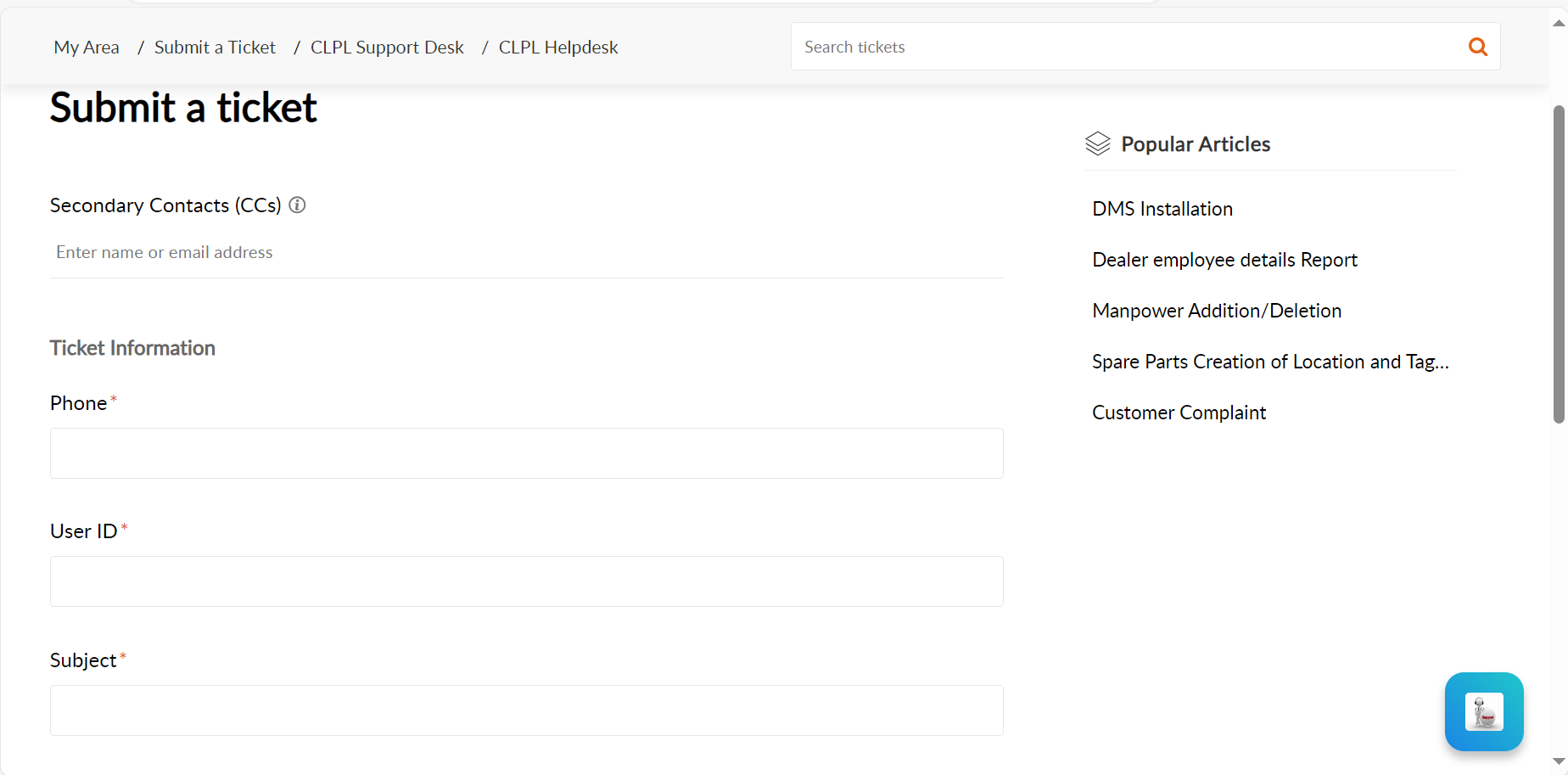Read the Customer Complaint article
Viewport: 1568px width, 775px height.
(x=1179, y=413)
